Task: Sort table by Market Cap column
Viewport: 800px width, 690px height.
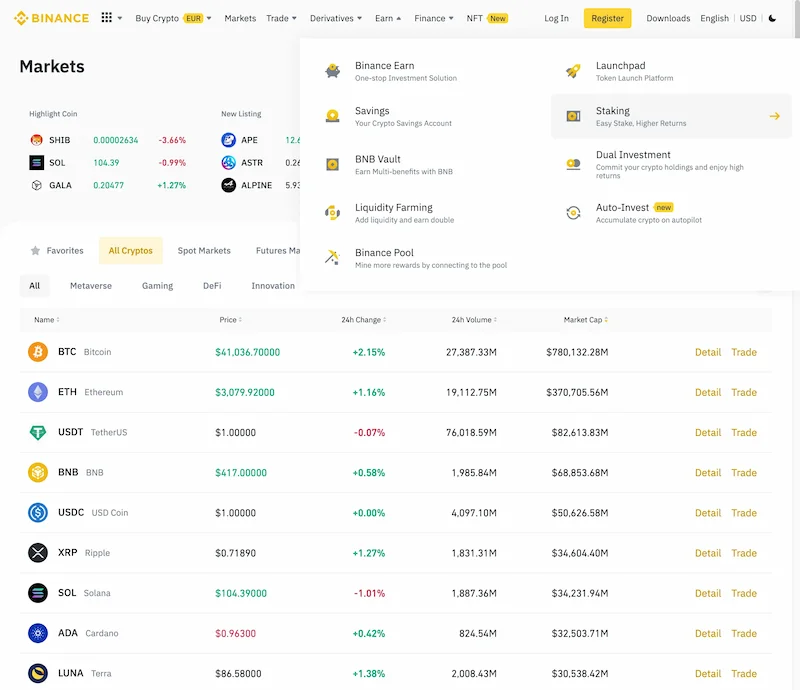Action: pyautogui.click(x=585, y=320)
